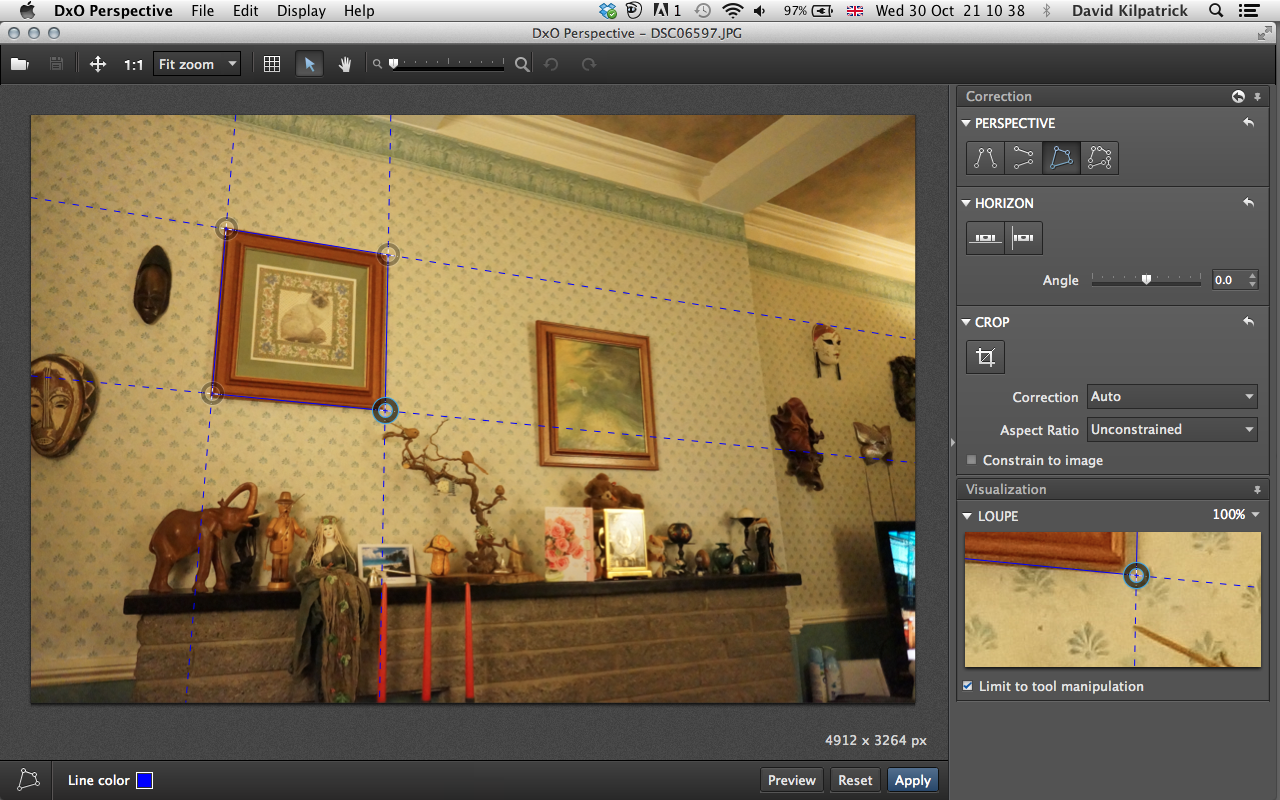Open the Correction Auto dropdown
Viewport: 1280px width, 800px height.
pyautogui.click(x=1172, y=397)
